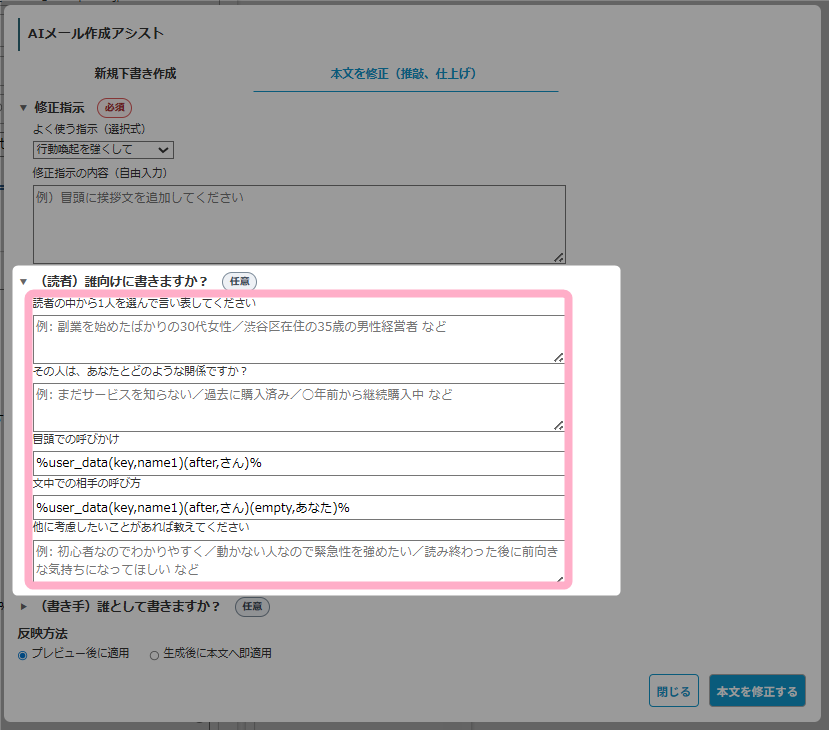The height and width of the screenshot is (730, 829).
Task: Select the プレビュー後に適用 radio button
Action: [x=23, y=654]
